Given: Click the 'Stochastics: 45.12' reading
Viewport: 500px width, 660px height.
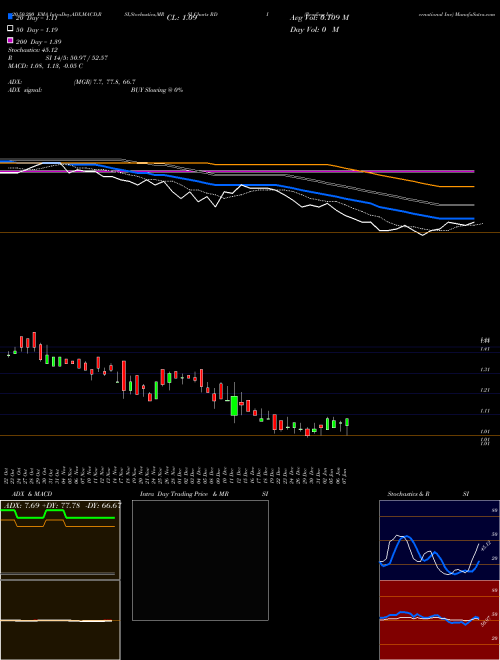Looking at the screenshot, I should pos(33,50).
